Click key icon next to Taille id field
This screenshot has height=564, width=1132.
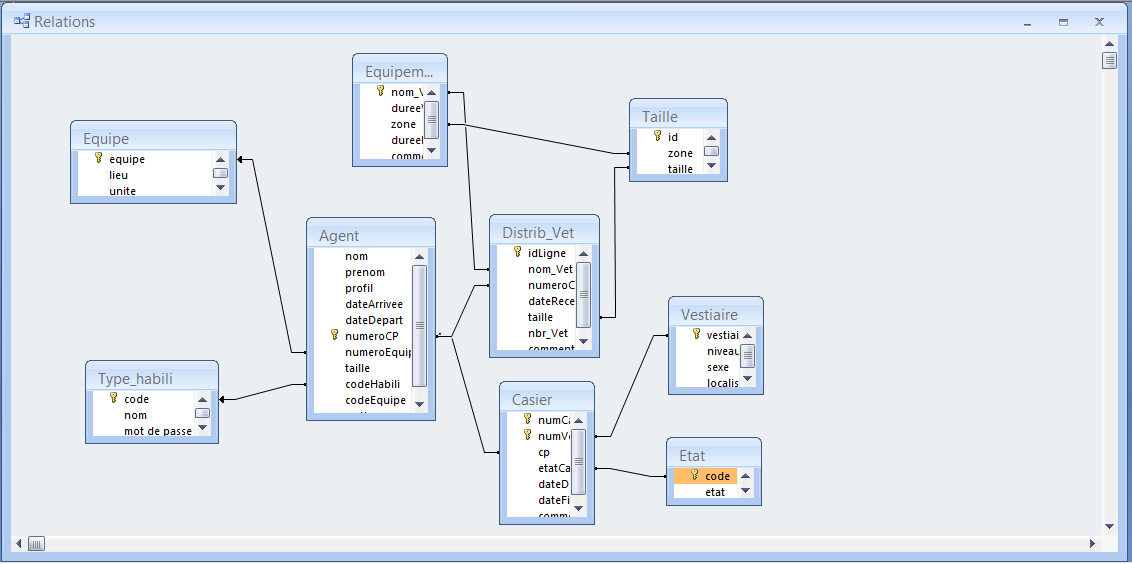(x=658, y=136)
